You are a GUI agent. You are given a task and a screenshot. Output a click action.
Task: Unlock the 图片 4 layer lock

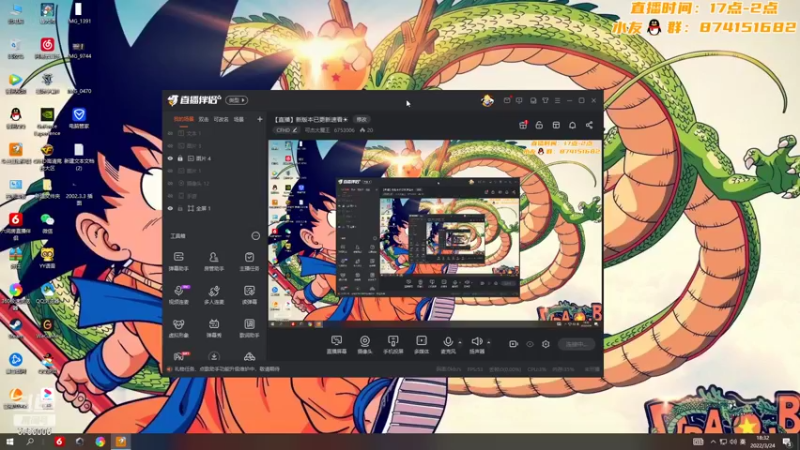click(x=180, y=159)
